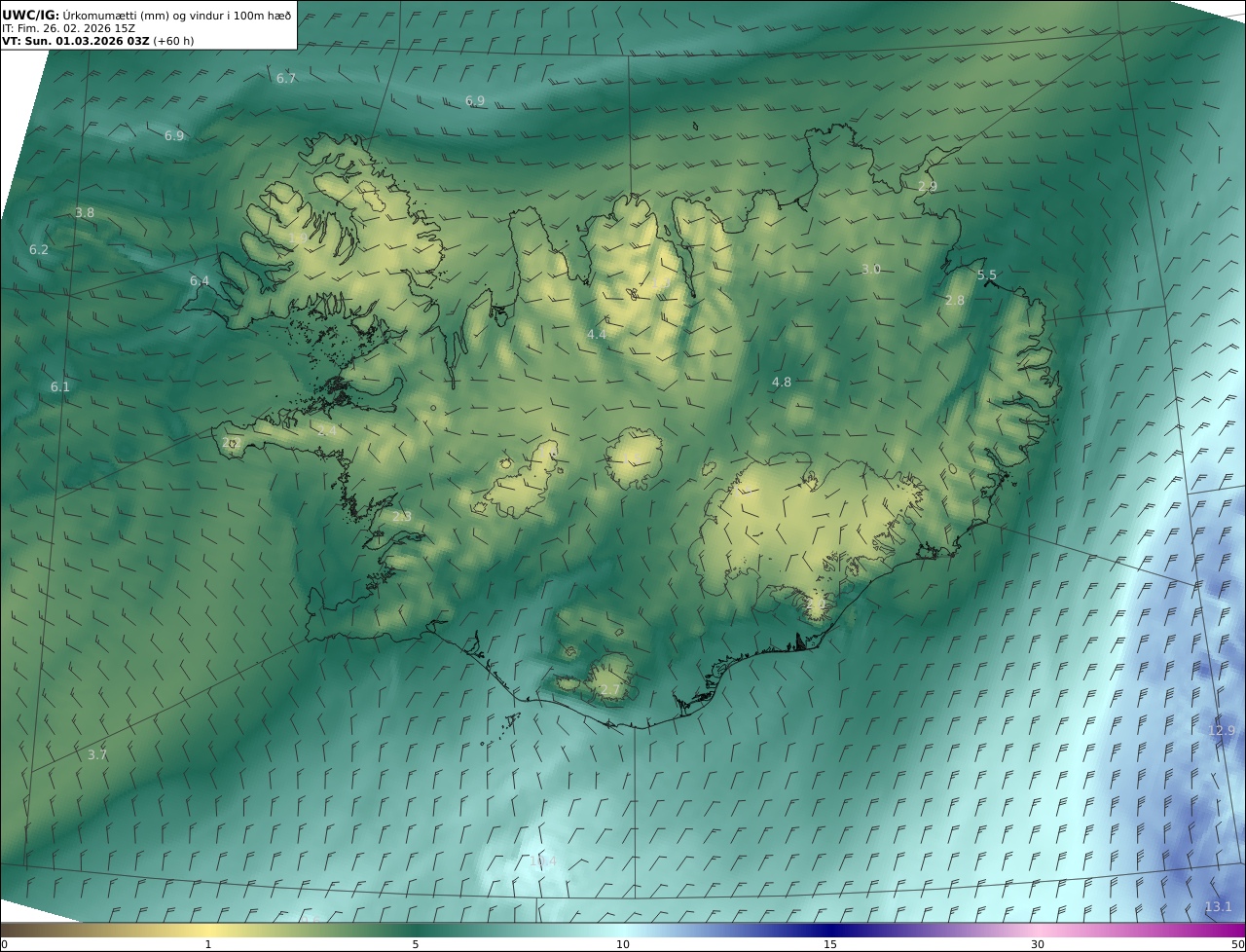Click the value label 6.7 on the map
The image size is (1246, 952).
[286, 79]
